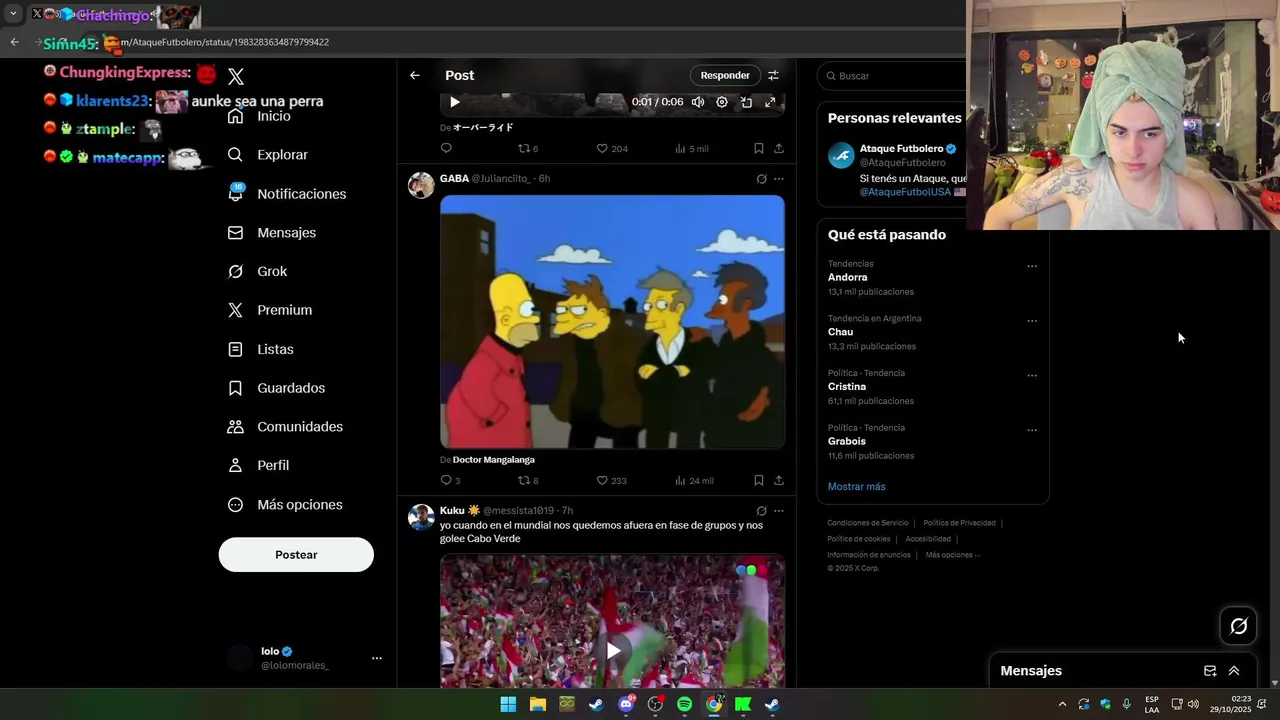
Task: Open top video settings gear
Action: coord(722,102)
